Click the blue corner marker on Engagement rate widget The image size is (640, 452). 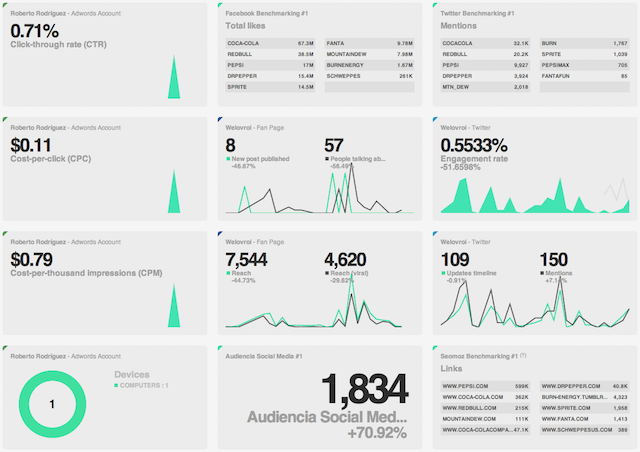pos(435,119)
